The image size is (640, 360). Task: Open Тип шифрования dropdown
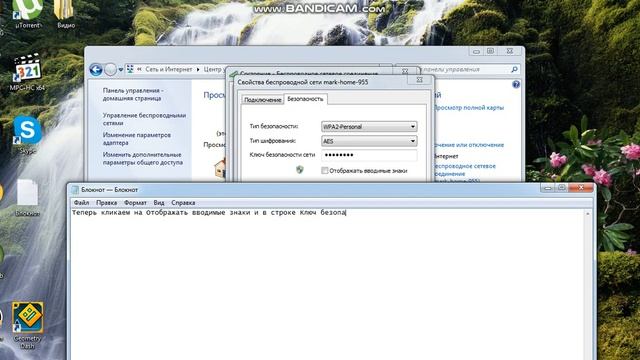pos(369,141)
